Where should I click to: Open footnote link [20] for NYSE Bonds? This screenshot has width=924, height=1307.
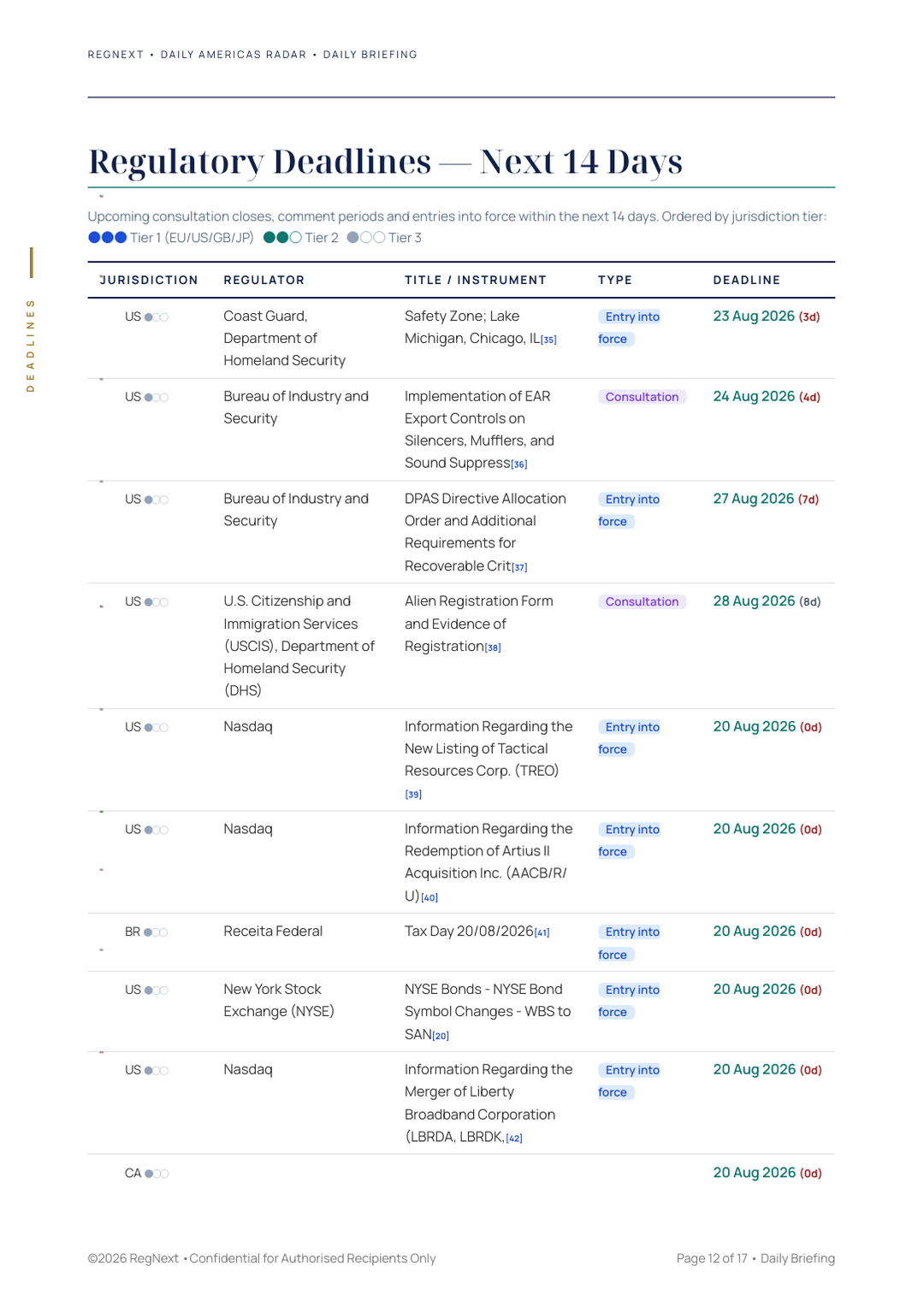441,1036
